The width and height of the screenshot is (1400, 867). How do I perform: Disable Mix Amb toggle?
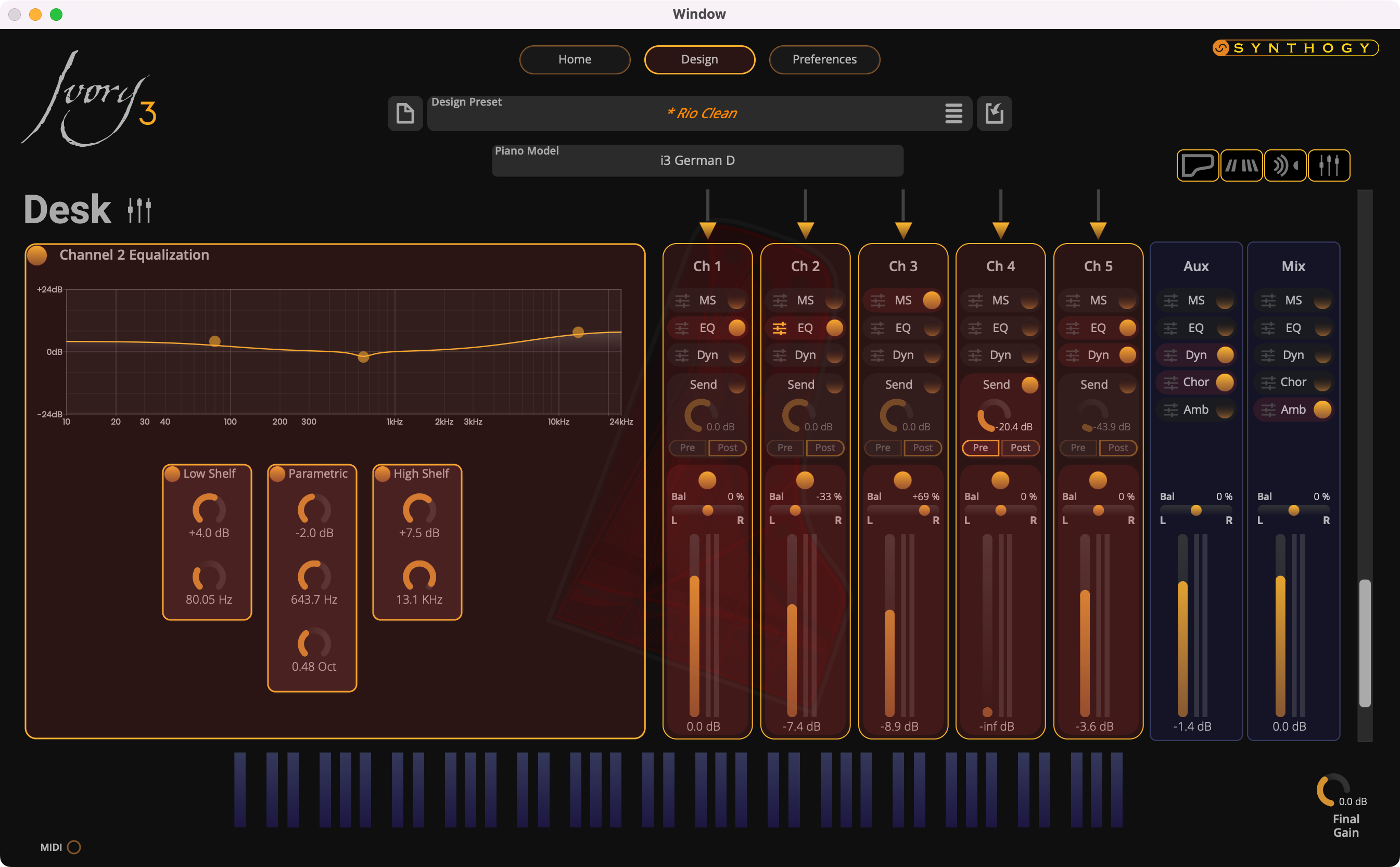[x=1322, y=410]
